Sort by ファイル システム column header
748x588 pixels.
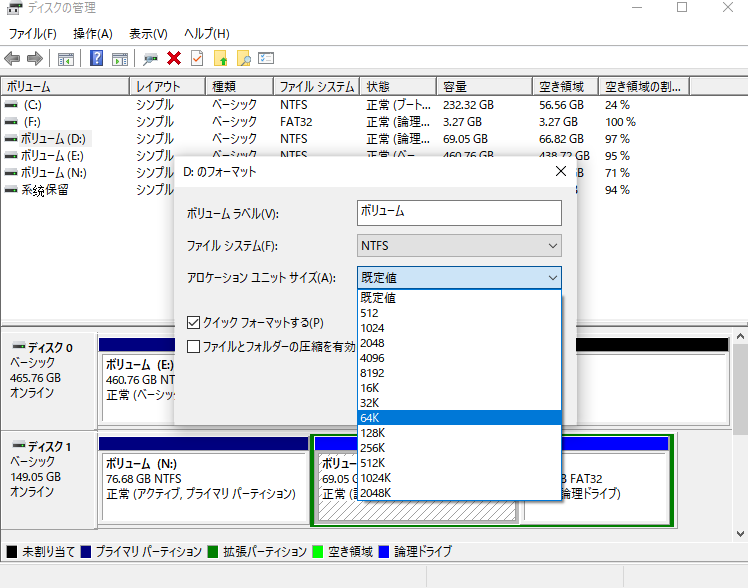(x=316, y=87)
